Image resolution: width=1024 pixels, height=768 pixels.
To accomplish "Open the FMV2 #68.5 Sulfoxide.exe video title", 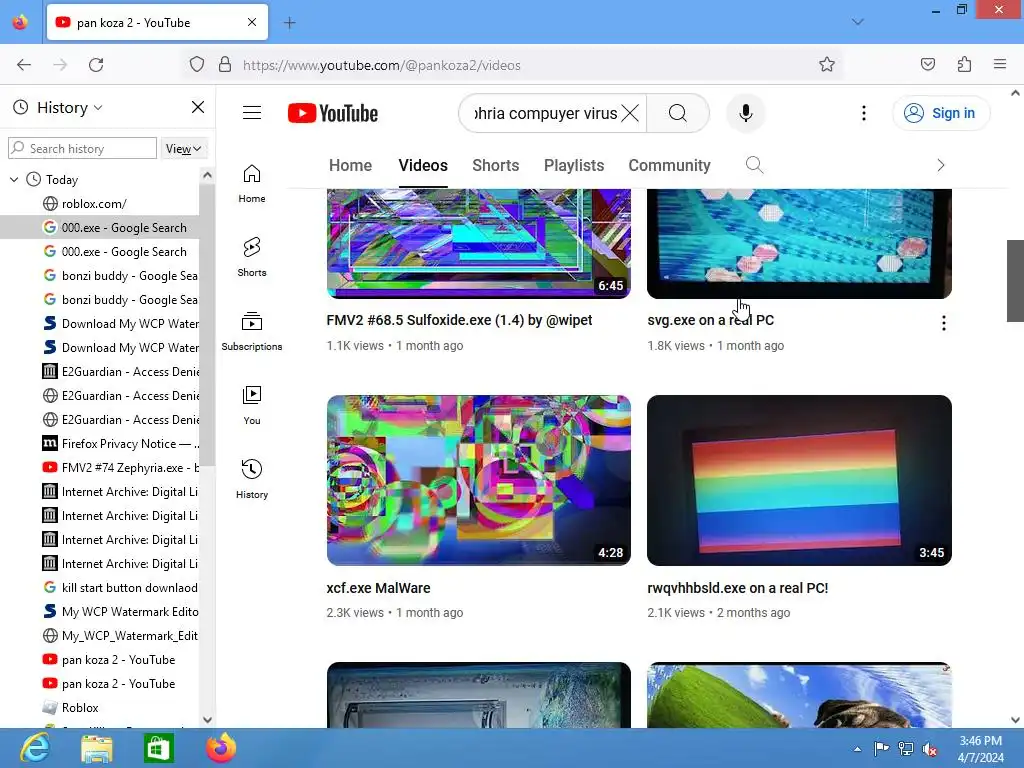I will coord(459,320).
